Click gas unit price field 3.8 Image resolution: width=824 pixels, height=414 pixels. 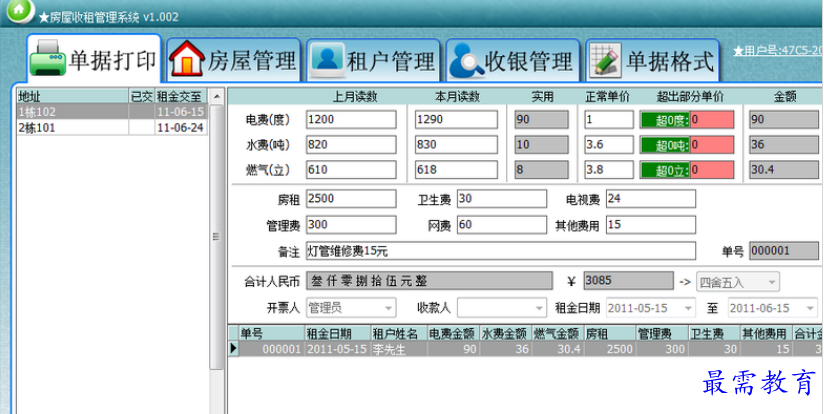click(609, 170)
